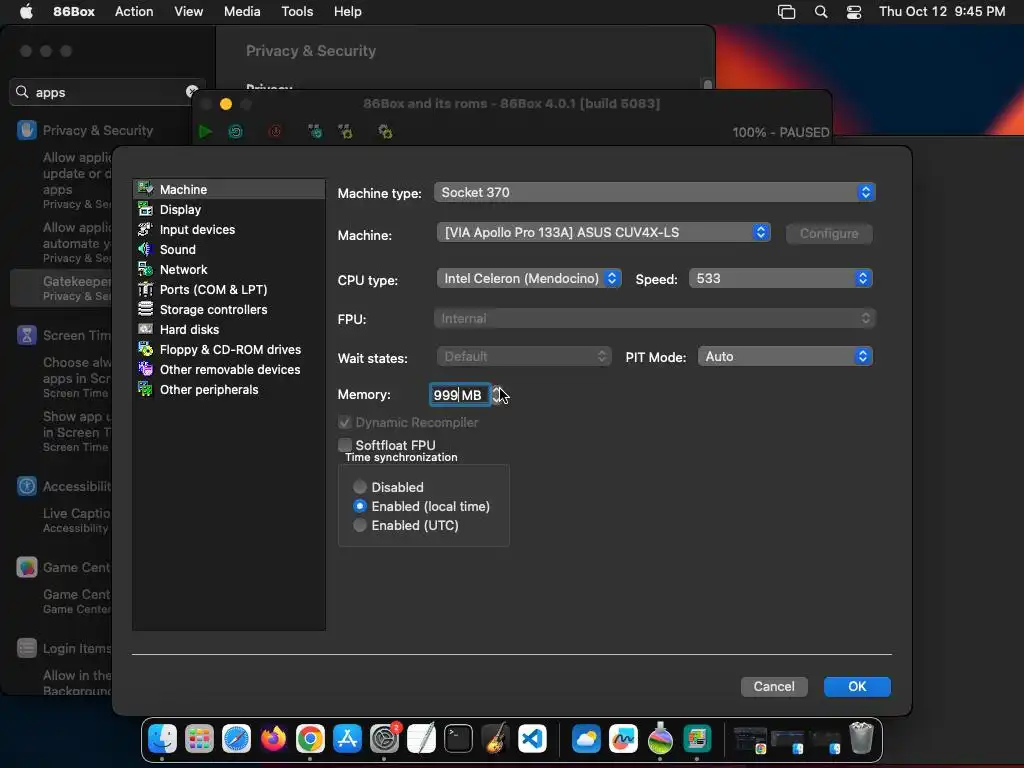Open the PIT Mode dropdown
Viewport: 1024px width, 768px height.
click(x=786, y=357)
